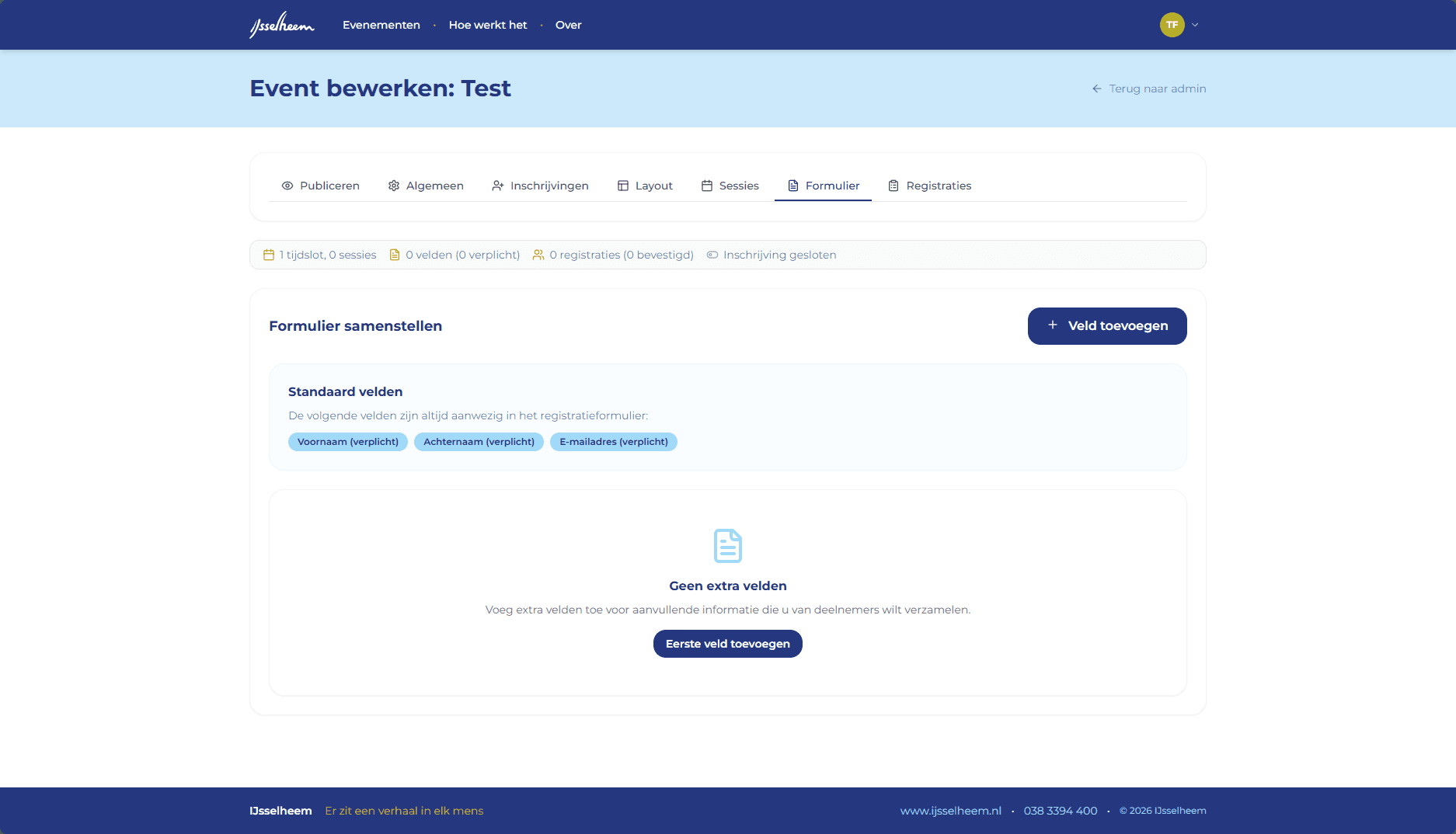Click the gear icon on Algemeen tab
The width and height of the screenshot is (1456, 834).
[394, 186]
